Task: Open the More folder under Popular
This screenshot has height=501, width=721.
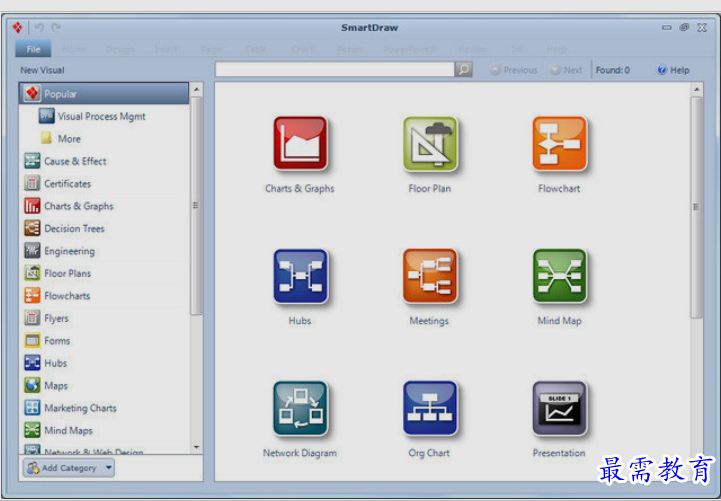Action: pos(68,139)
